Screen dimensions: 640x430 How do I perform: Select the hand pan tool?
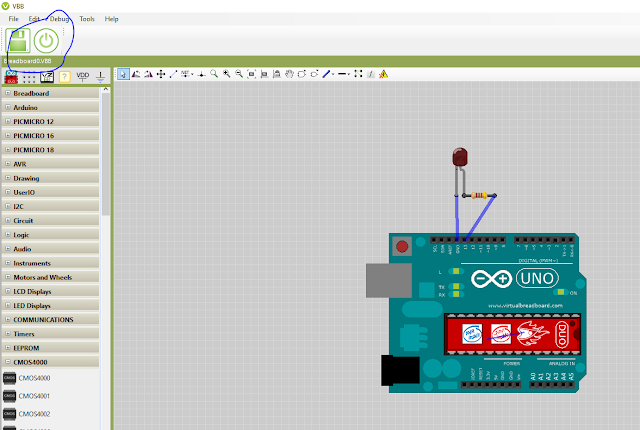coord(289,74)
